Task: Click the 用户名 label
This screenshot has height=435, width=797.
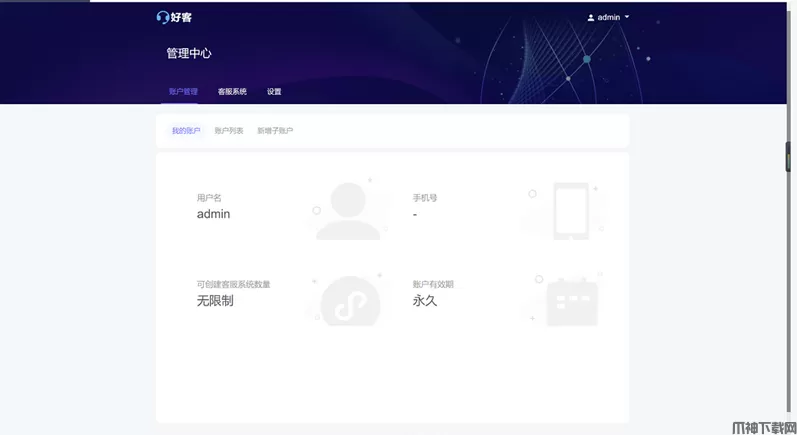Action: pos(209,198)
